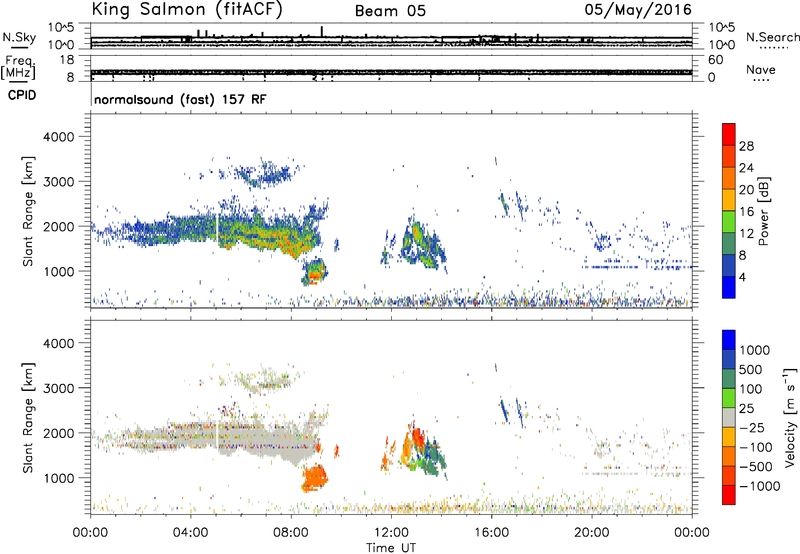Click the CPID label
This screenshot has height=554, width=800.
point(22,95)
